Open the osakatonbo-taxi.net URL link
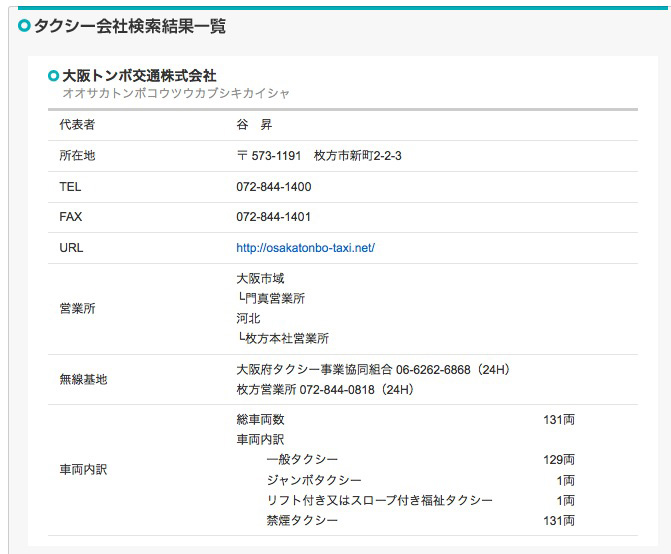The image size is (671, 554). (x=305, y=248)
